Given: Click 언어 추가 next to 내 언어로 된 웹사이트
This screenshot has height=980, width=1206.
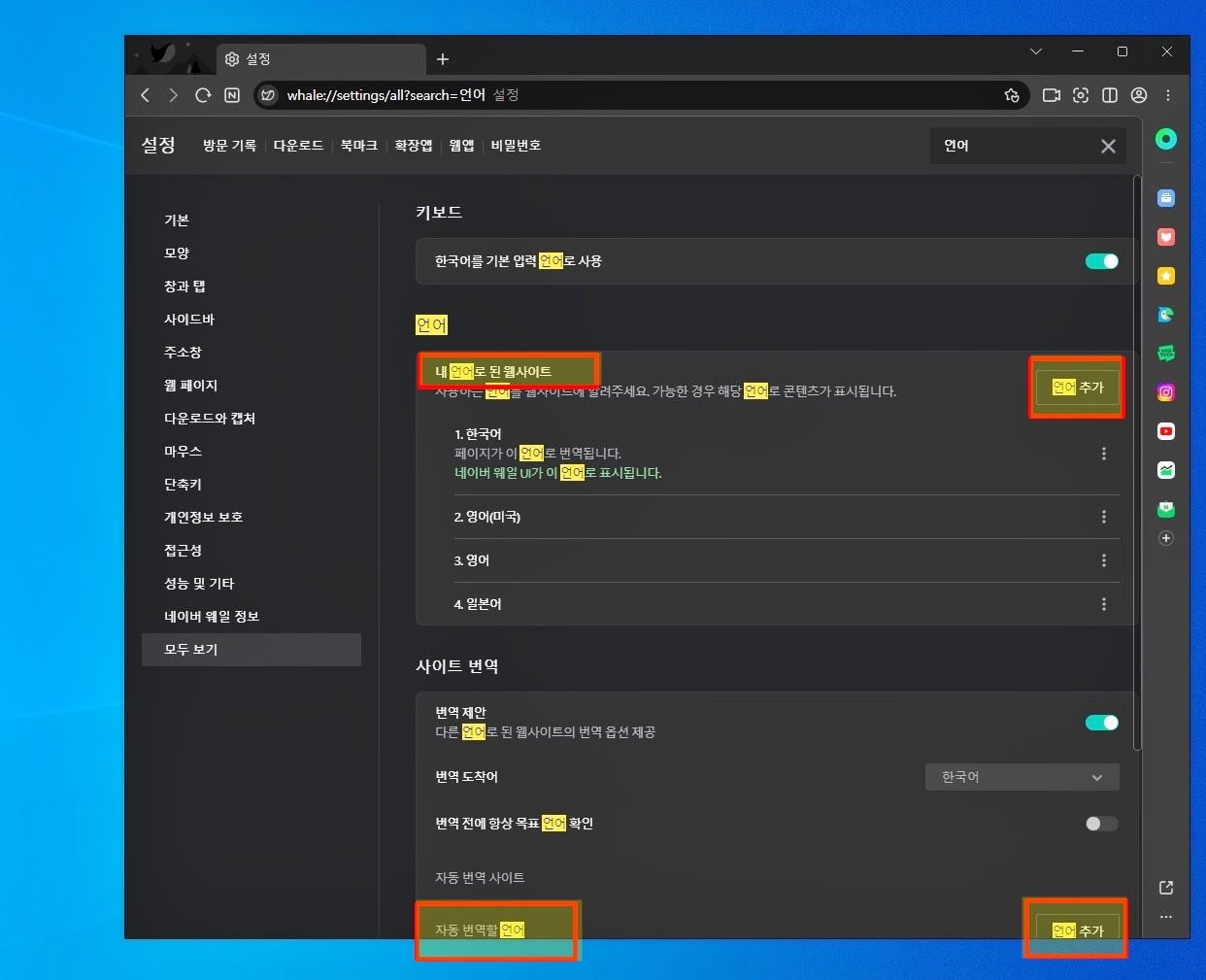Looking at the screenshot, I should [1078, 388].
